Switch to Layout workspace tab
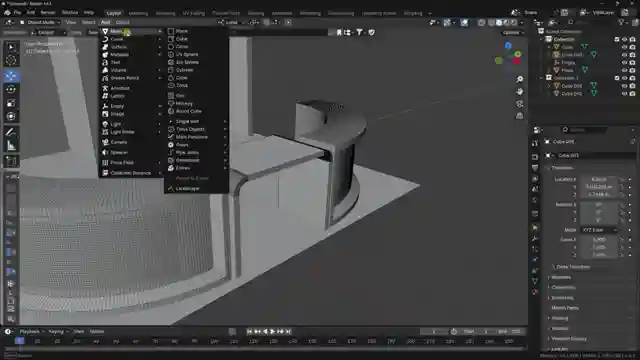The image size is (640, 360). click(x=114, y=13)
